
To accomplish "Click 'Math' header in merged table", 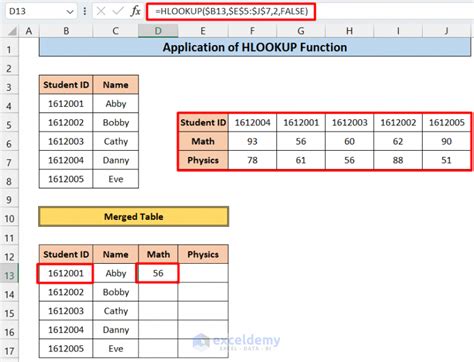I will 158,254.
